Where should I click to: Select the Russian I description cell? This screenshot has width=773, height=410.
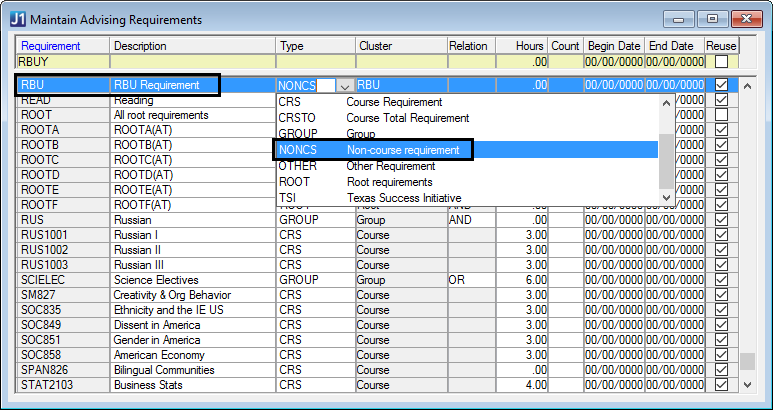(192, 235)
